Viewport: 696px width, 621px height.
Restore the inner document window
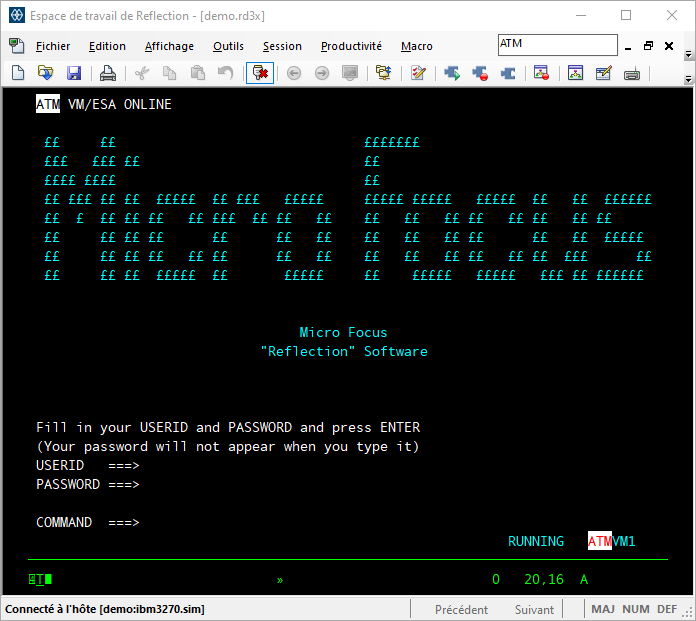click(x=649, y=46)
